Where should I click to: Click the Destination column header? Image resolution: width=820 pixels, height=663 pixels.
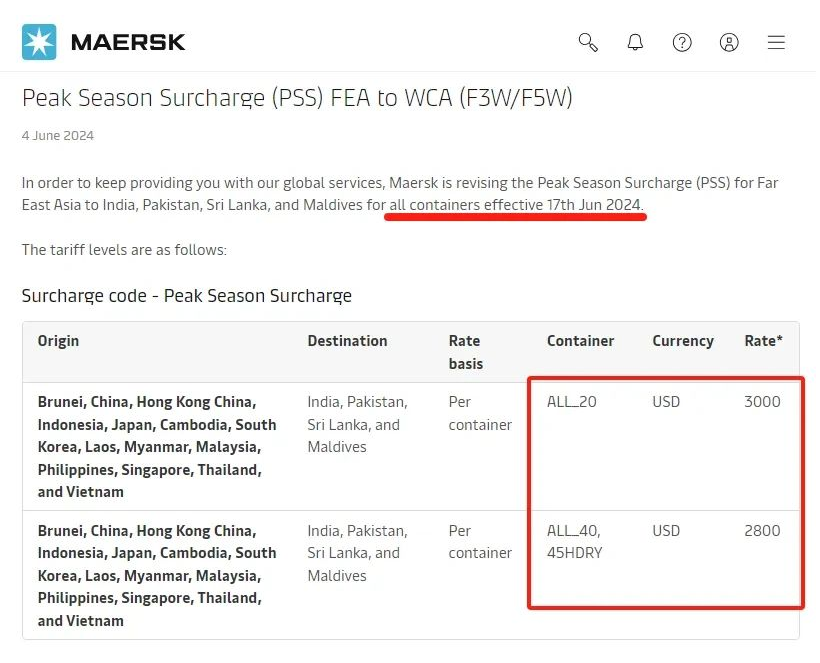tap(347, 341)
